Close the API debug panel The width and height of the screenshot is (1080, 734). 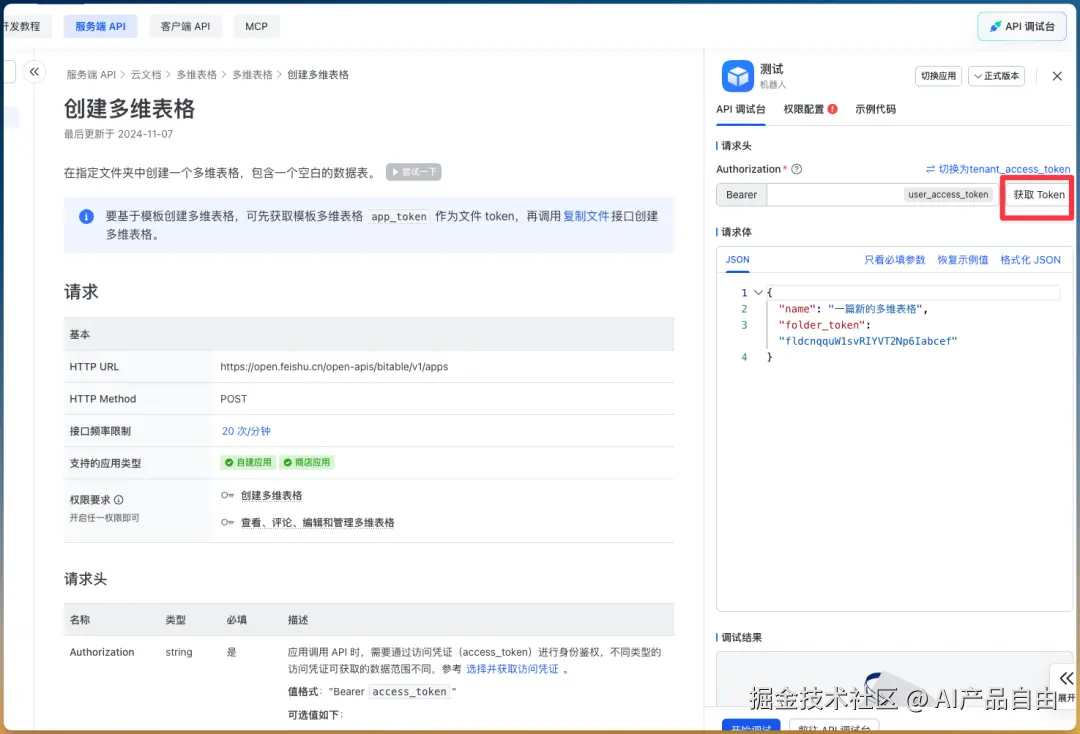click(1057, 76)
